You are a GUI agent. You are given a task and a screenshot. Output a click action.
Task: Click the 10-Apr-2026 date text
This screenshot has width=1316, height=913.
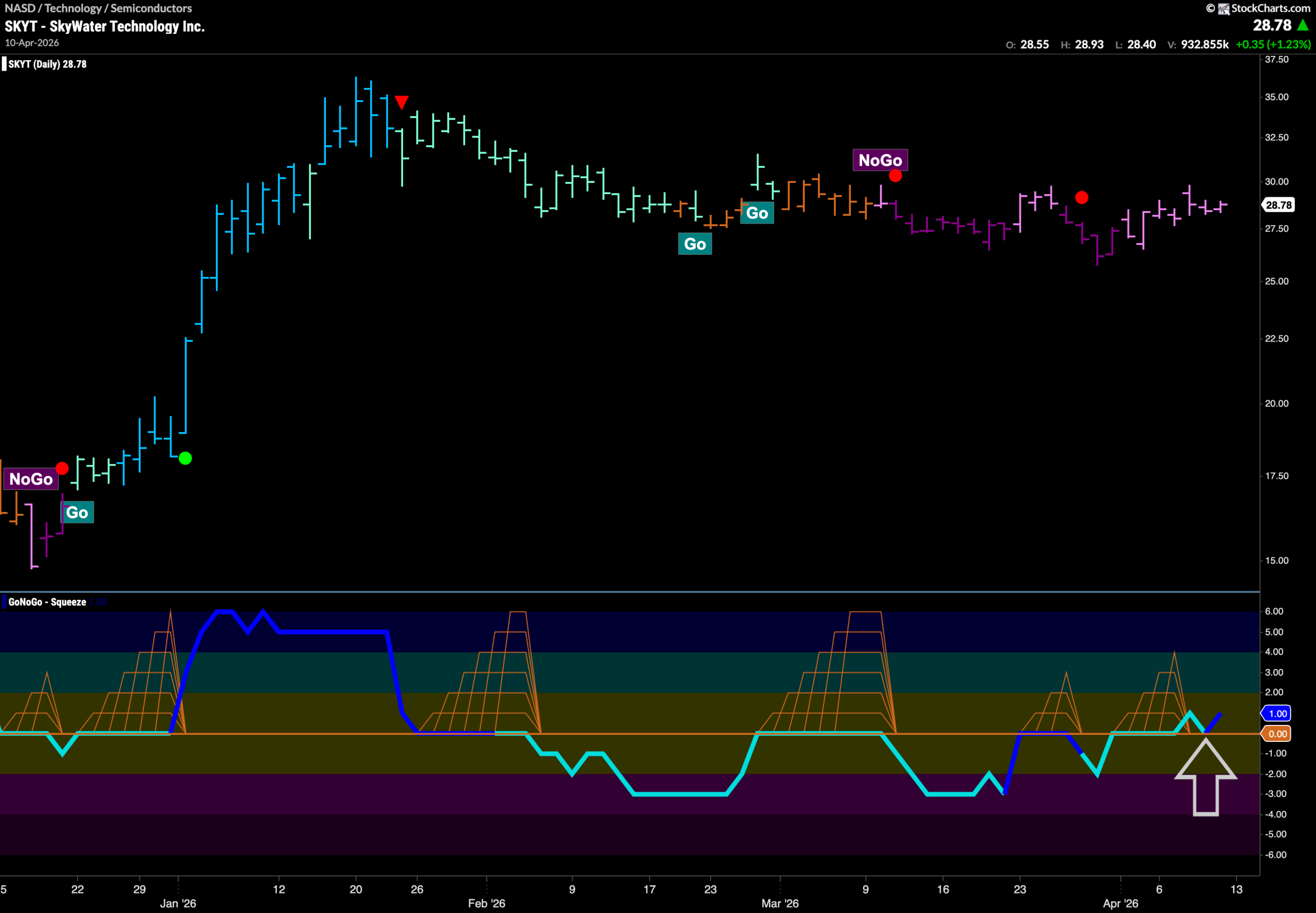click(x=32, y=43)
